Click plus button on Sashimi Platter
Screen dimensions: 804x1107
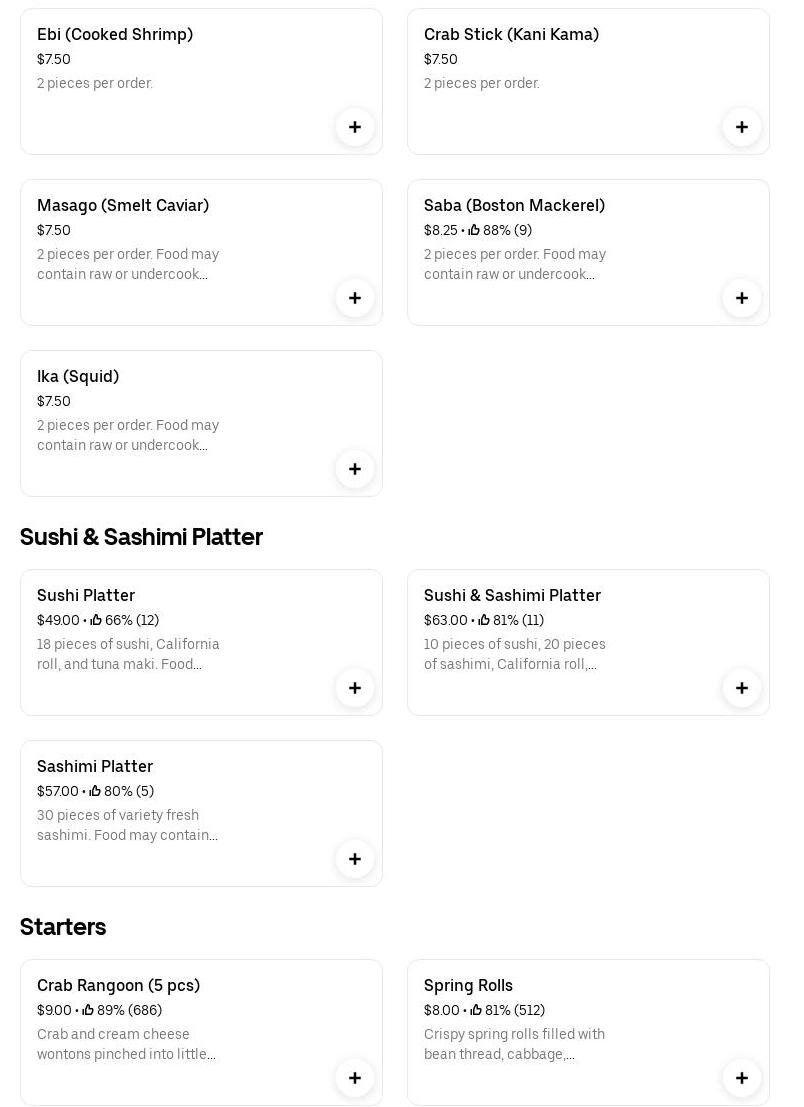pos(355,859)
